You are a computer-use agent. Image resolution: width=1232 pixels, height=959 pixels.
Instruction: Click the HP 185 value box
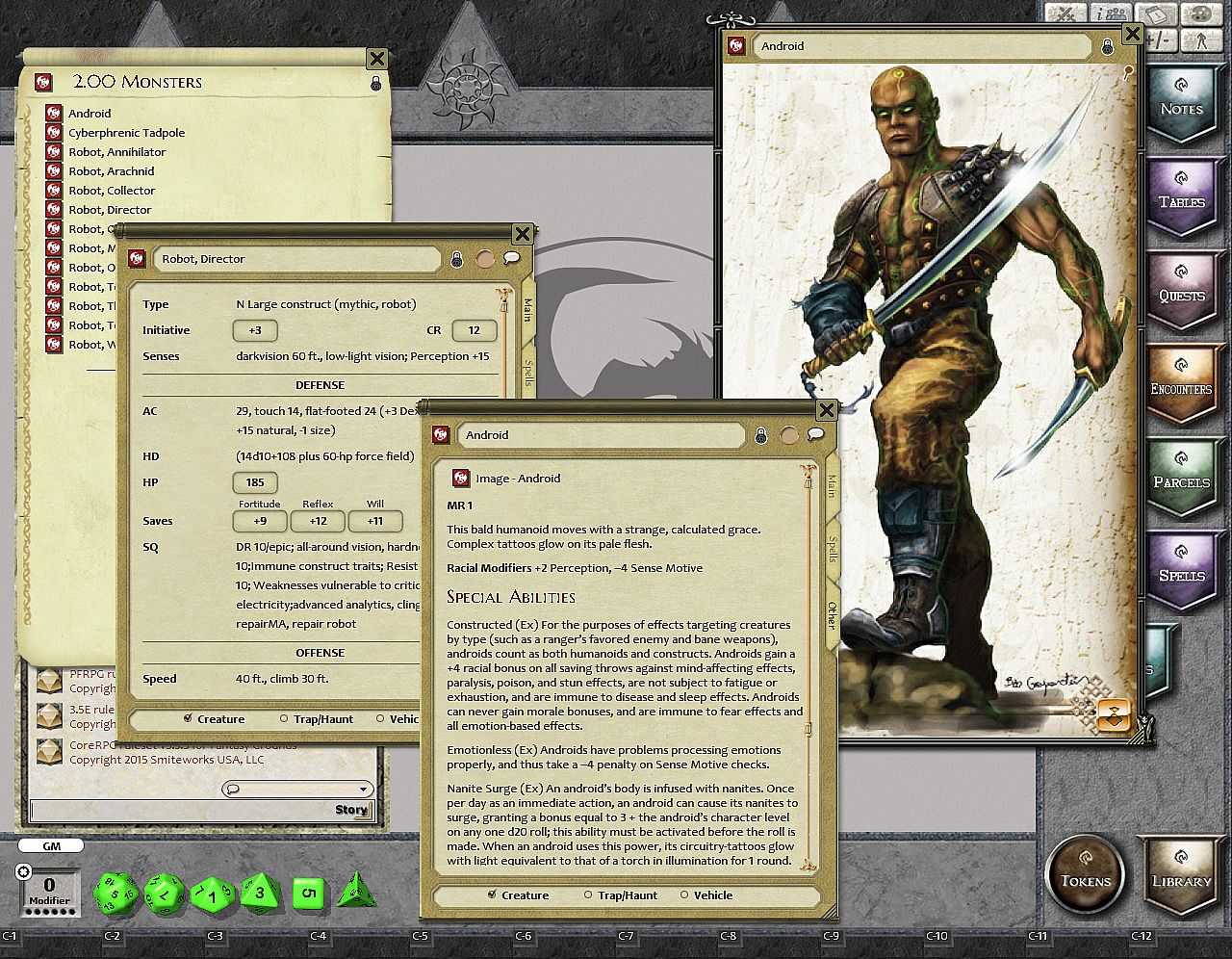tap(255, 482)
